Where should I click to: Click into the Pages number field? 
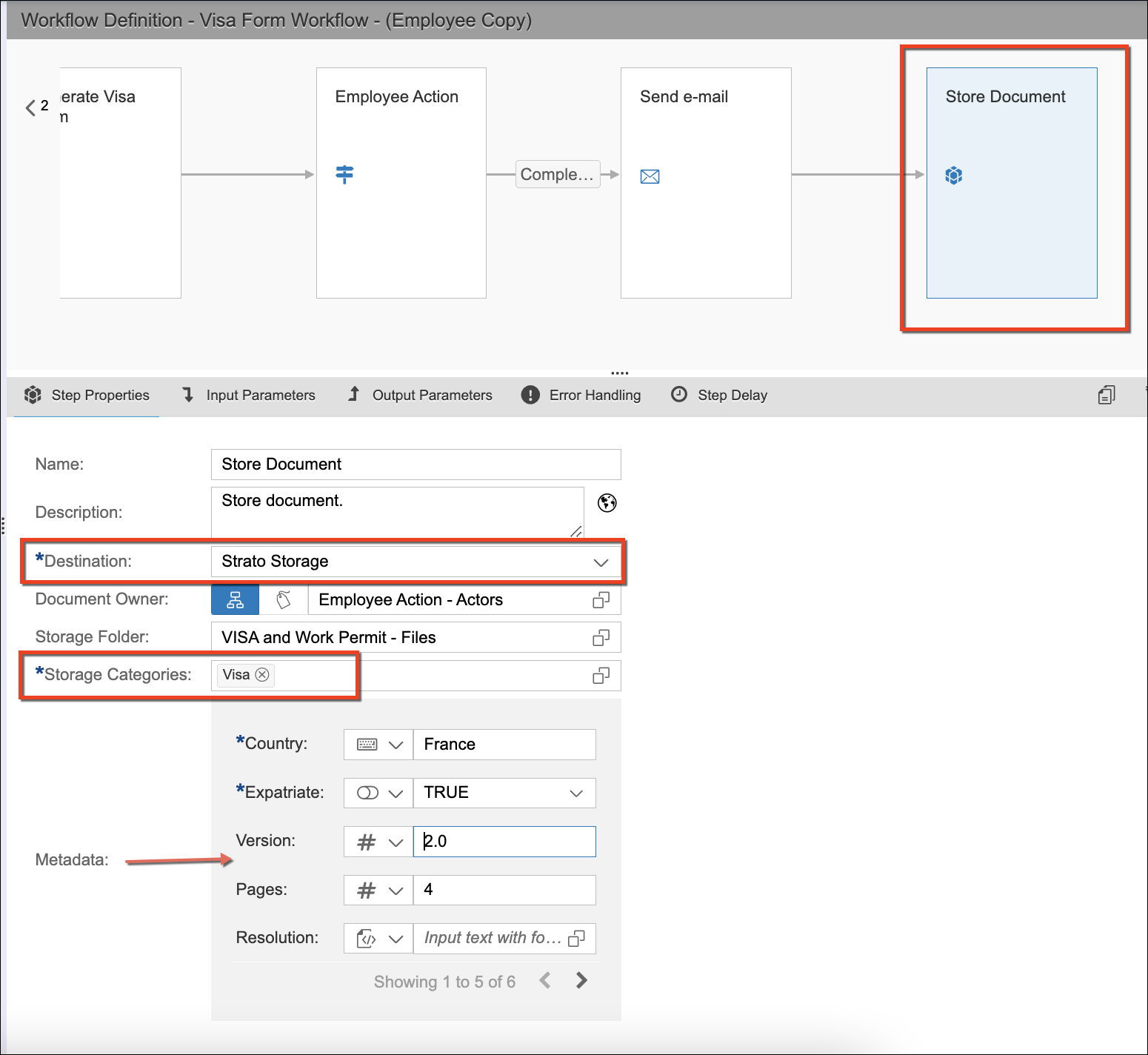point(504,890)
